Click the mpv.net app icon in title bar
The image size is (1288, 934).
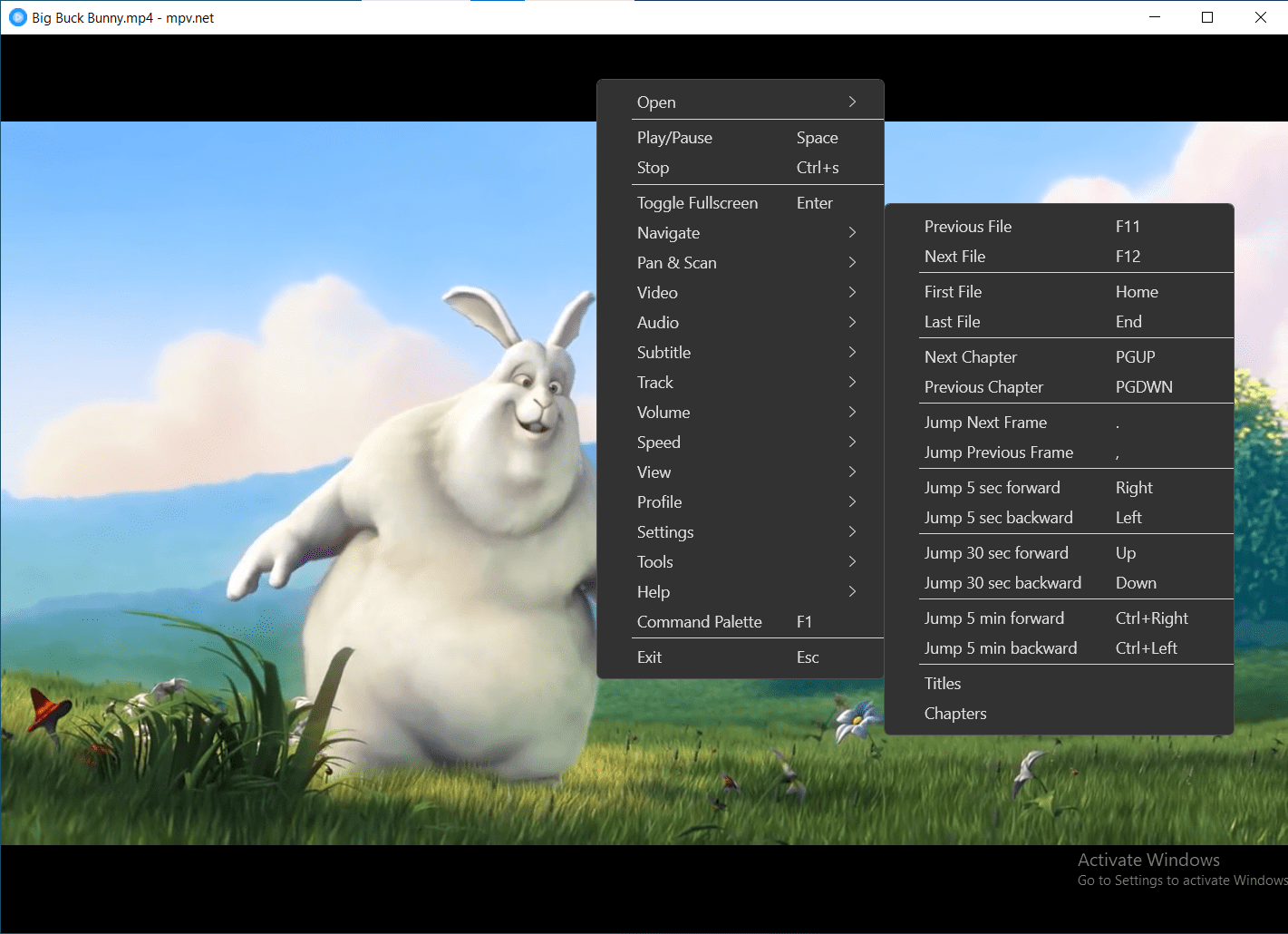pyautogui.click(x=17, y=17)
